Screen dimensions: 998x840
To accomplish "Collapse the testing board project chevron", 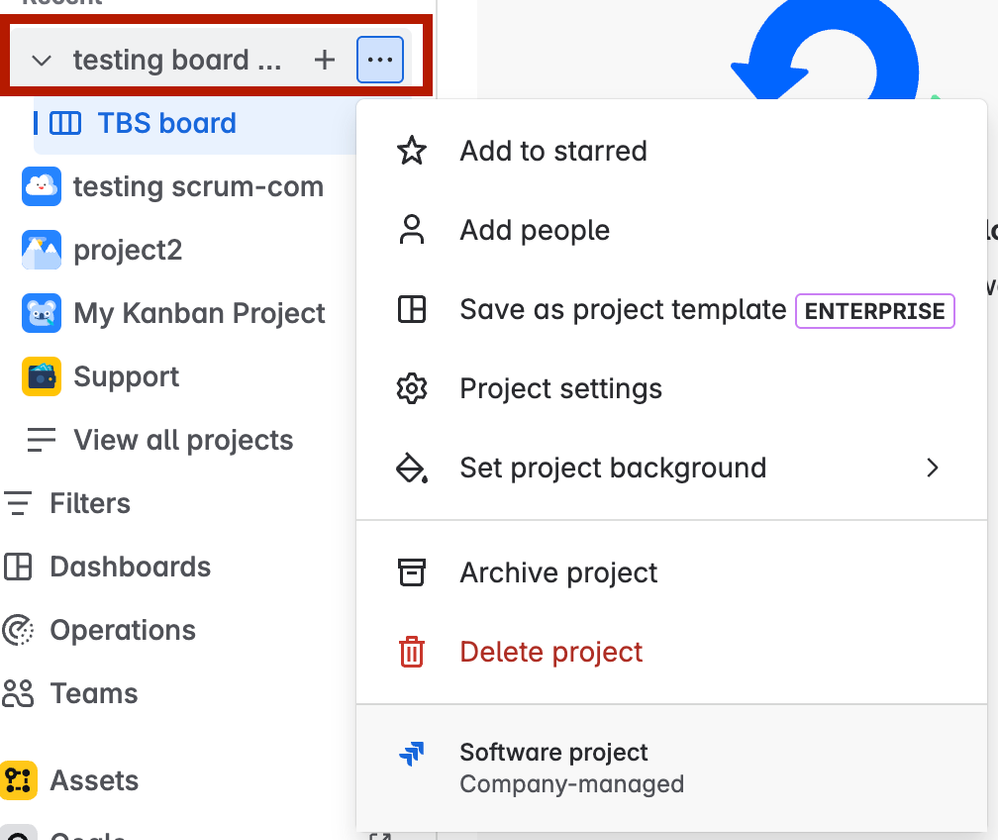I will [x=41, y=60].
